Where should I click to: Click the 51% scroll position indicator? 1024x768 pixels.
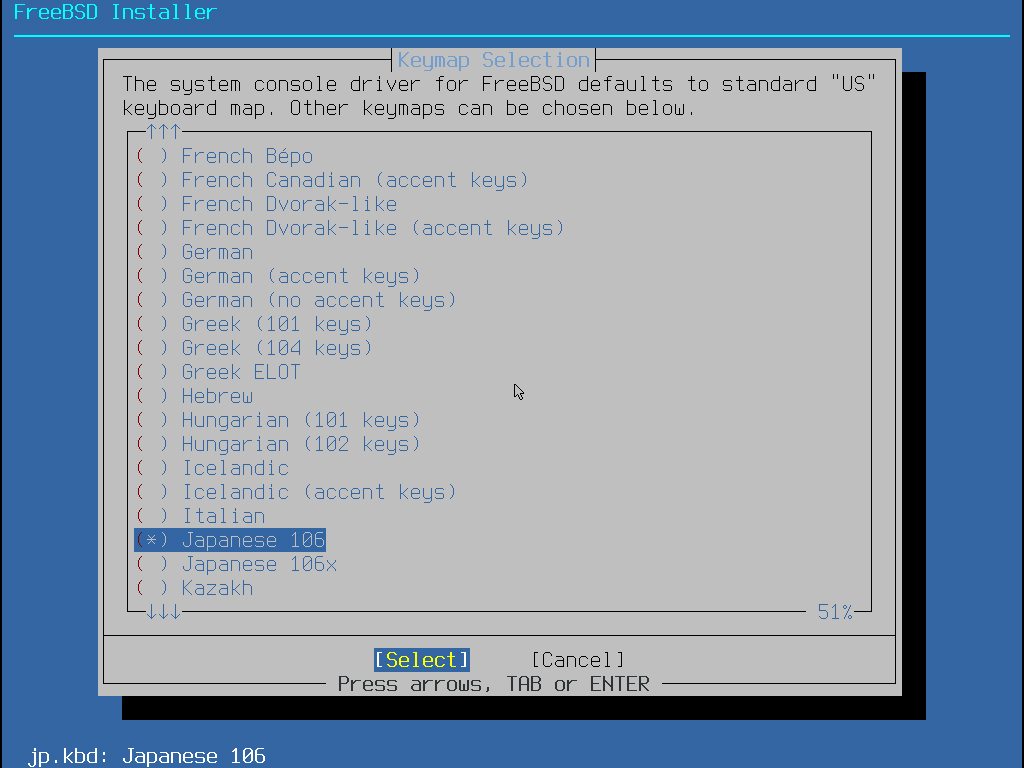pyautogui.click(x=835, y=612)
